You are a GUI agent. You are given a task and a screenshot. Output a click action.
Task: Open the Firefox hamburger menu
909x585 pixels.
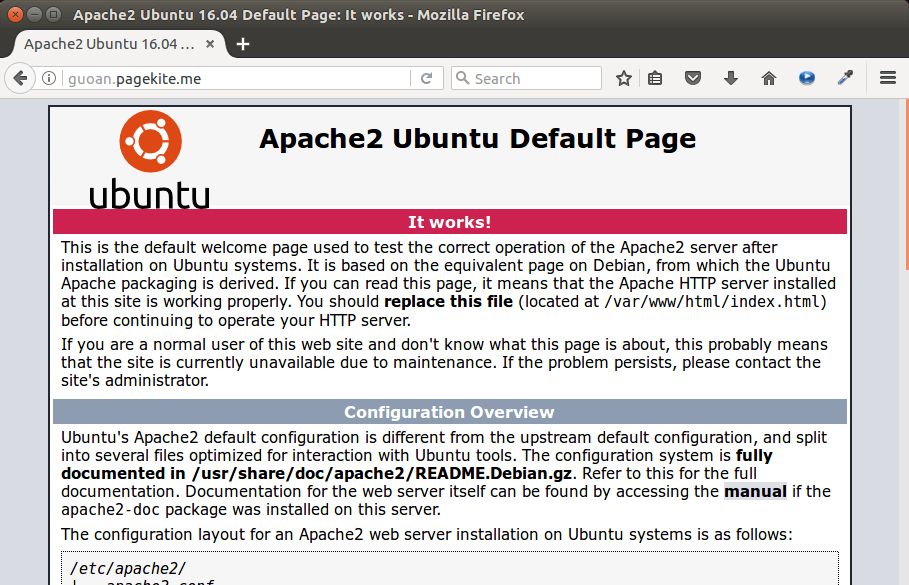[x=887, y=79]
